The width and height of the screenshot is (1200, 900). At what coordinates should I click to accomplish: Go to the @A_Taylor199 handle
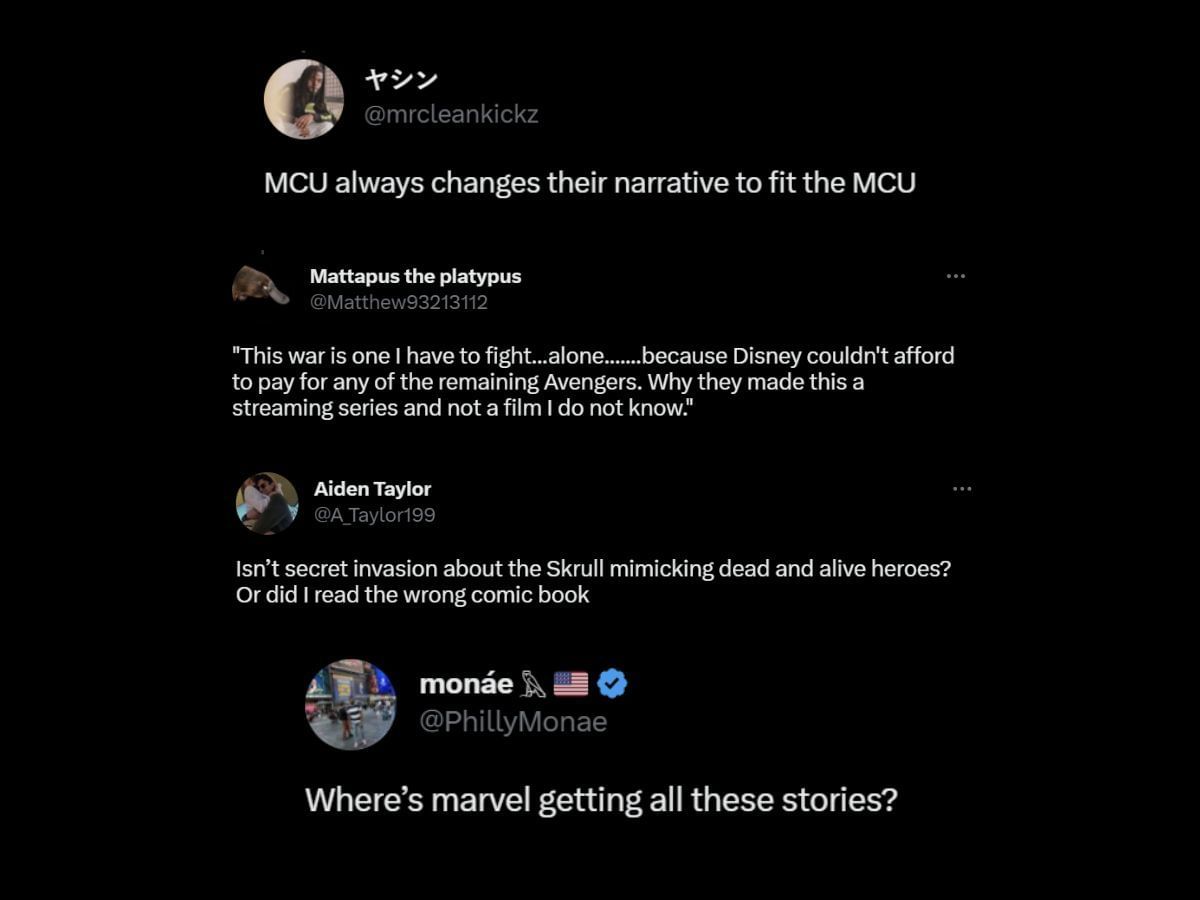coord(374,515)
